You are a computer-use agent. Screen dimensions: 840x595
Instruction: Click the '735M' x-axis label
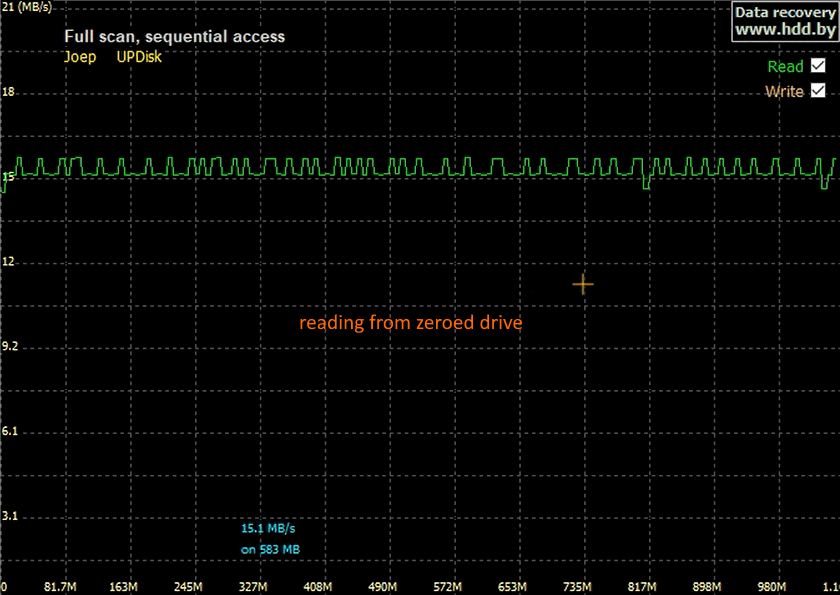pos(577,587)
